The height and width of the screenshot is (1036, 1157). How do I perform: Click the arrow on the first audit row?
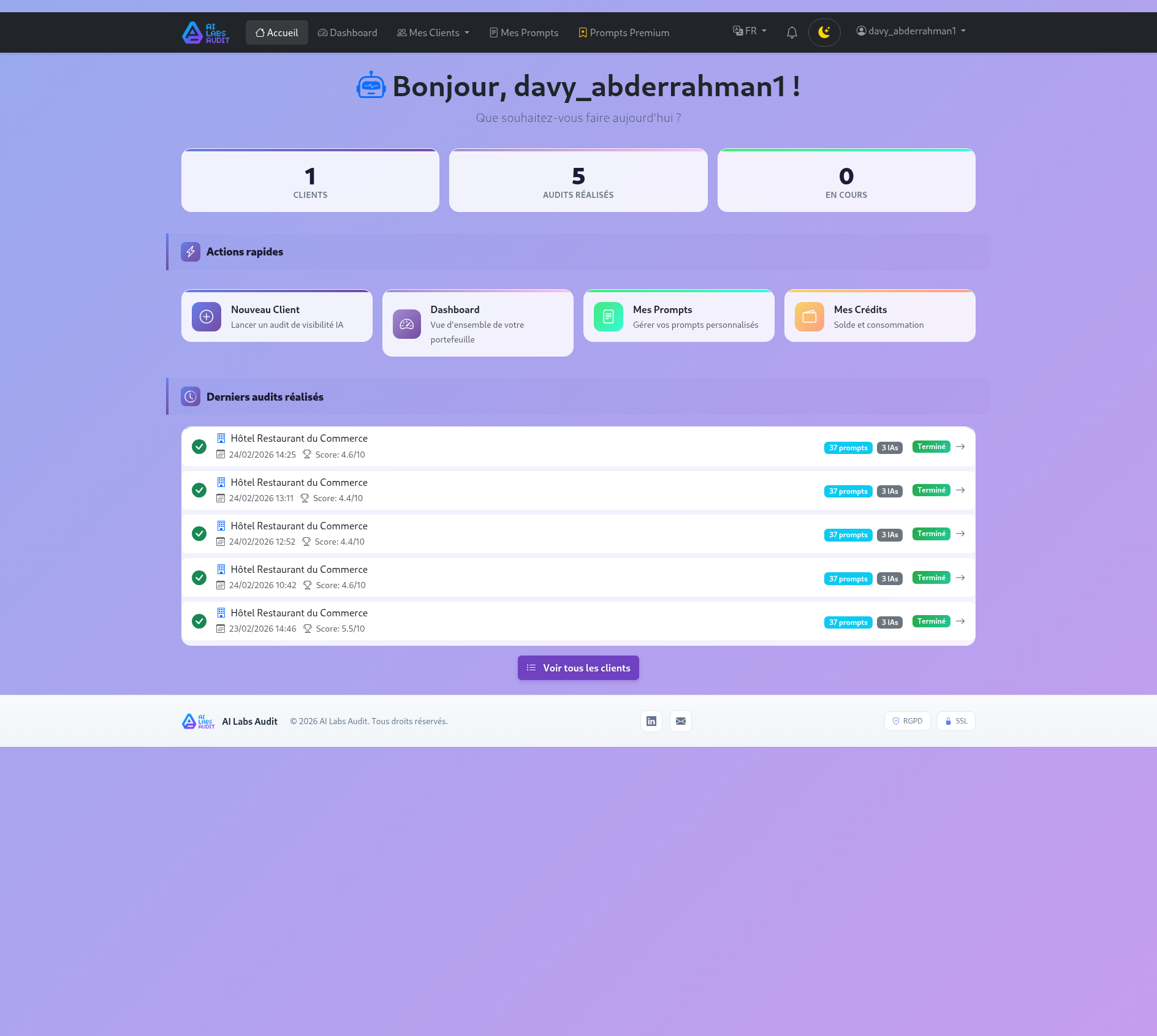tap(960, 447)
